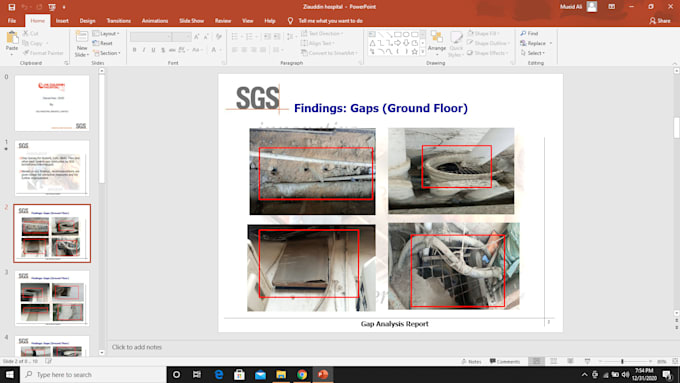
Task: Open the Ribbon Display Options button
Action: pos(611,7)
